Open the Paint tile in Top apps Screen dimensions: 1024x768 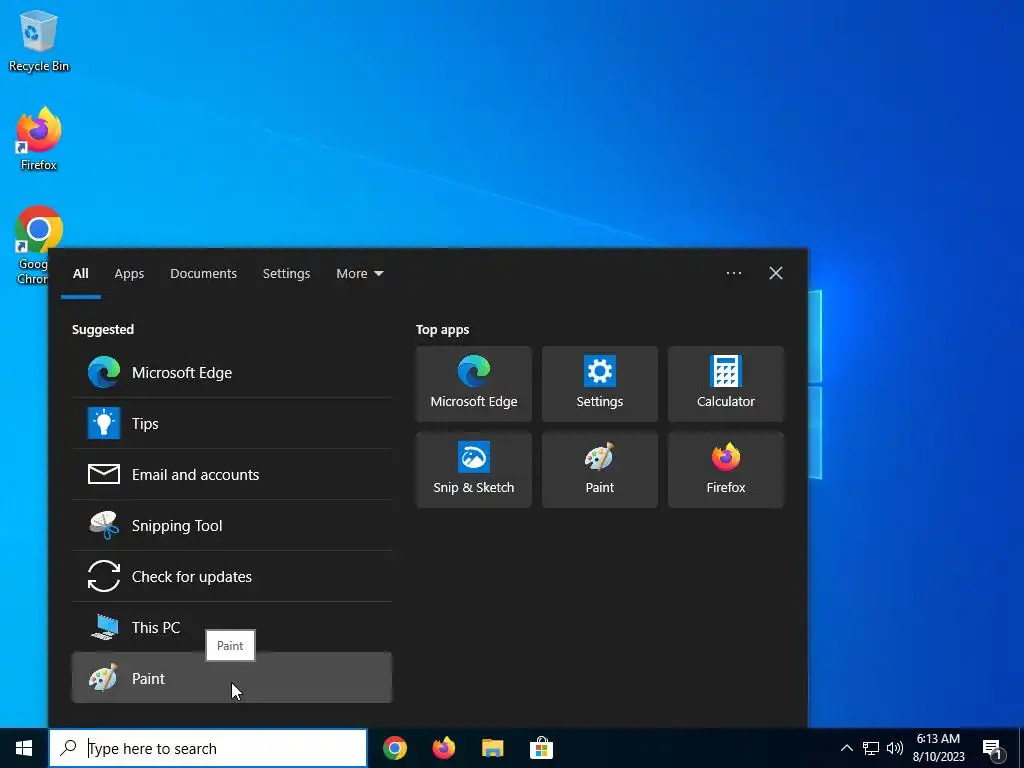click(x=600, y=470)
